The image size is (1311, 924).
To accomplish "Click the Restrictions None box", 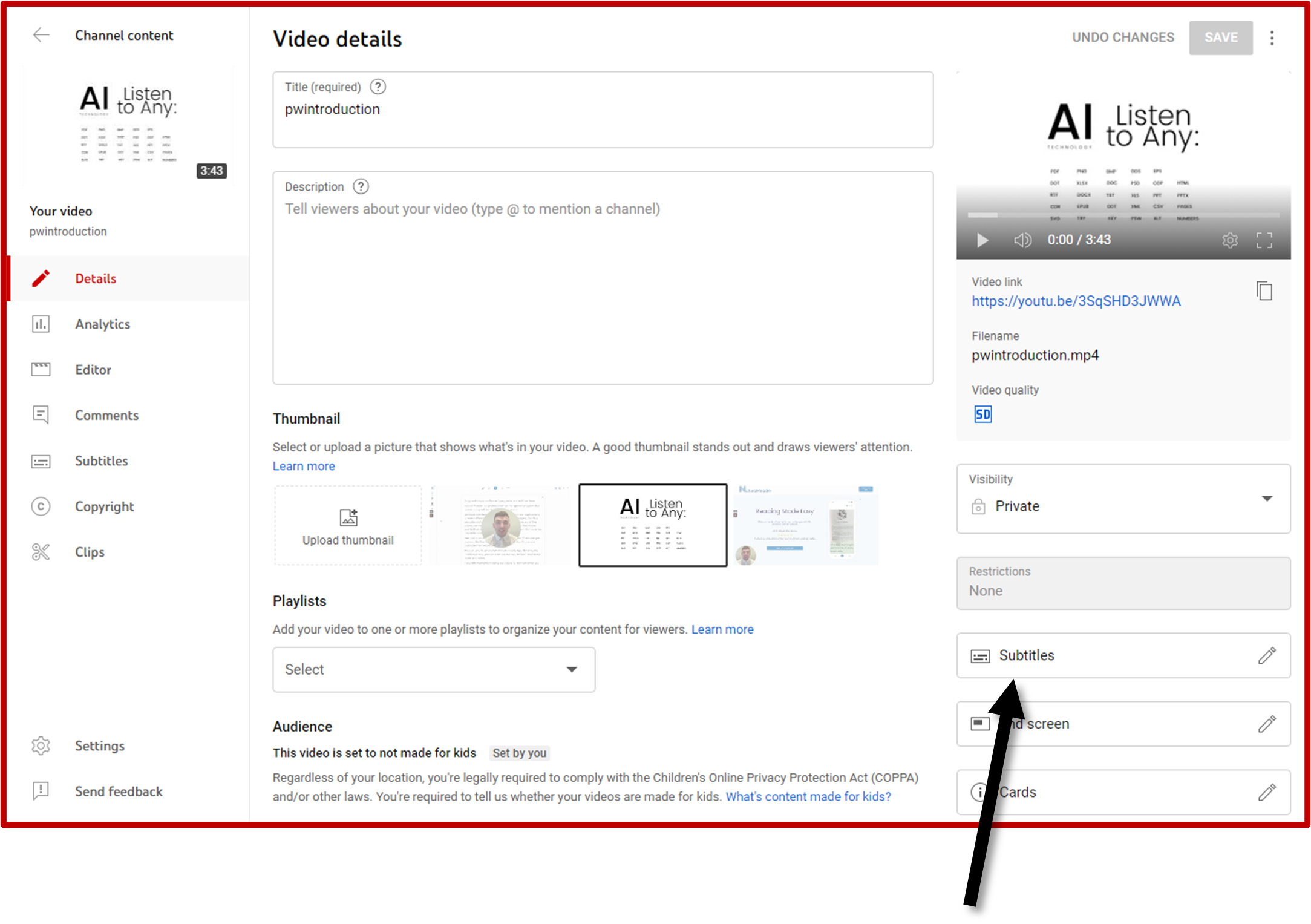I will (x=1123, y=583).
